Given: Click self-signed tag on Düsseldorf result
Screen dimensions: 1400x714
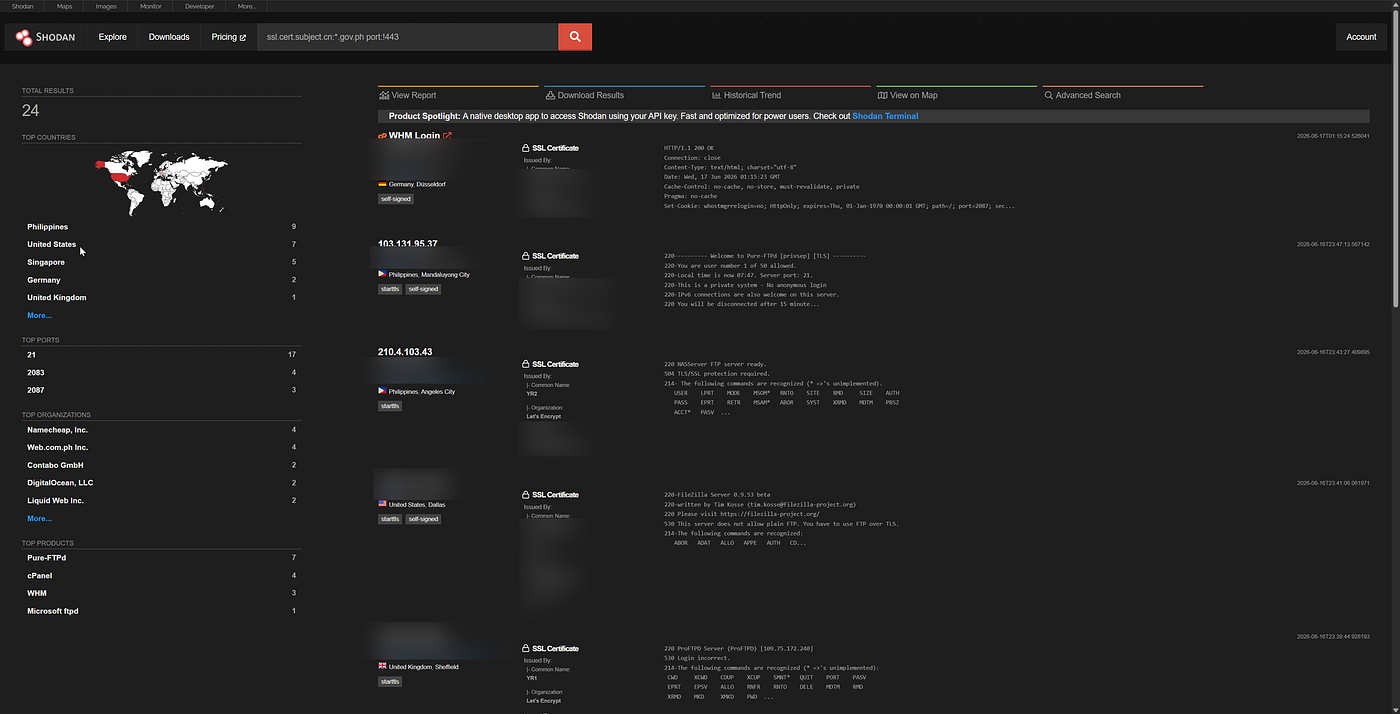Looking at the screenshot, I should (x=395, y=199).
